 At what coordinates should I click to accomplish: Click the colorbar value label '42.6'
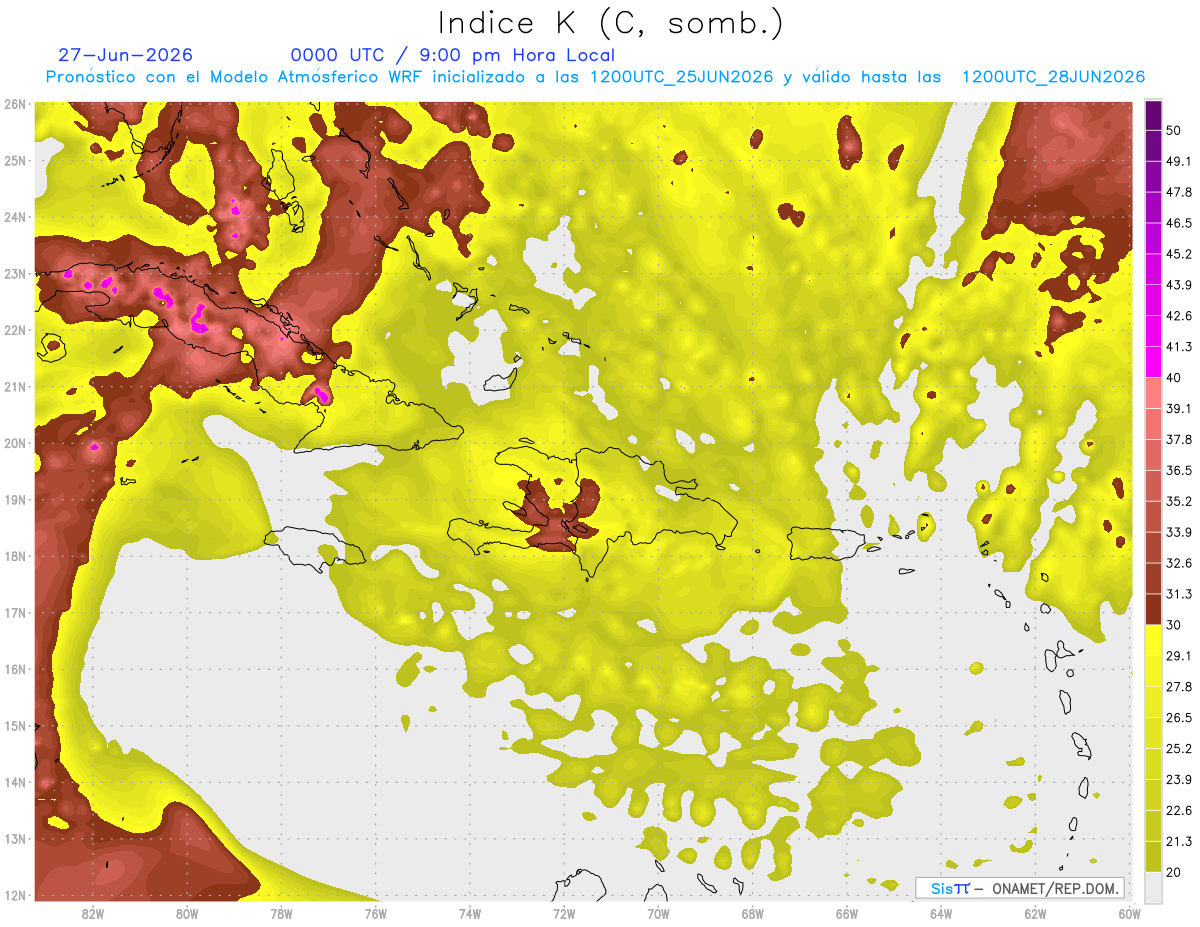click(x=1179, y=316)
